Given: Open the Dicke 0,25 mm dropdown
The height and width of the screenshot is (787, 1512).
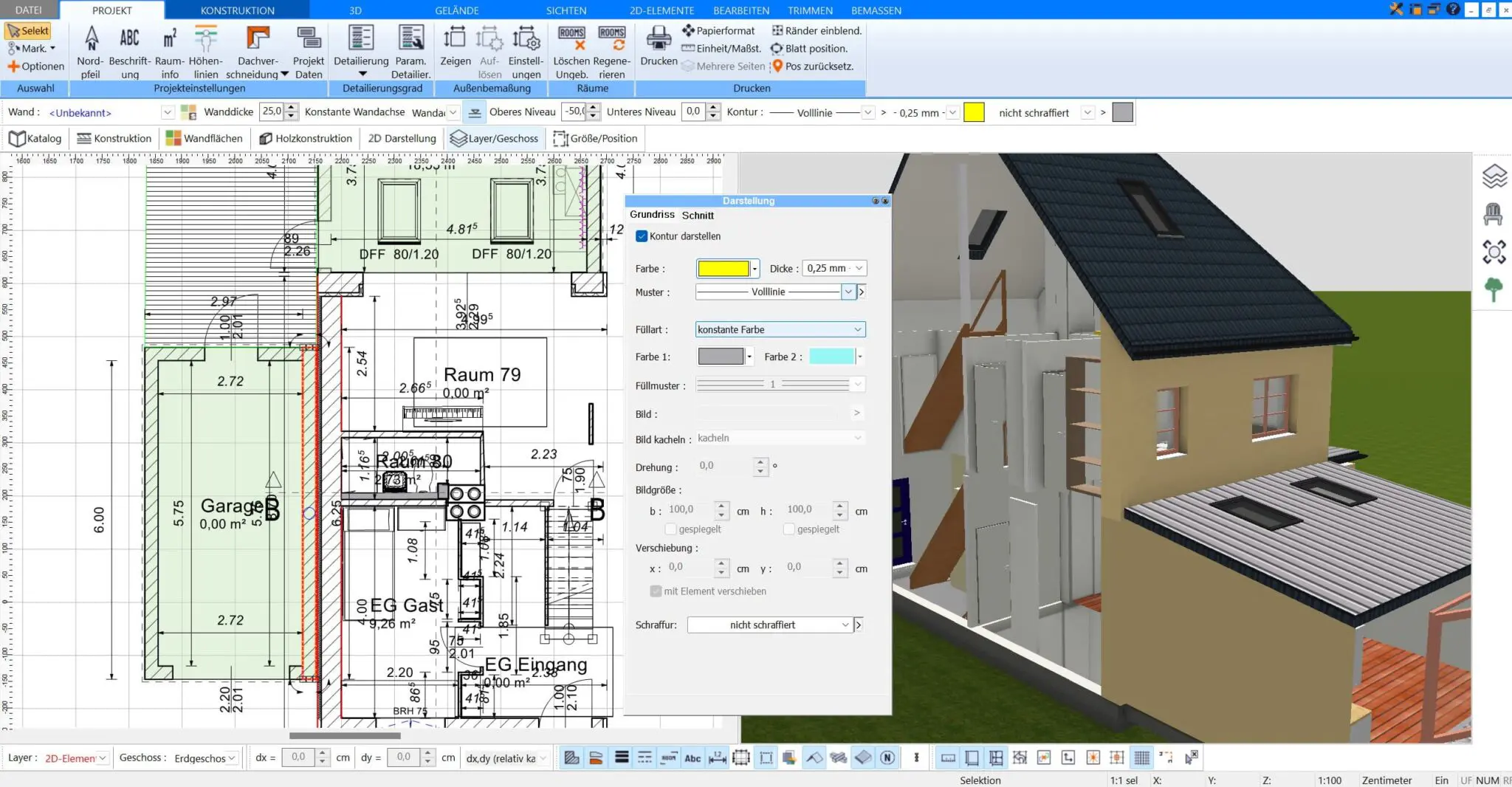Looking at the screenshot, I should pyautogui.click(x=835, y=269).
